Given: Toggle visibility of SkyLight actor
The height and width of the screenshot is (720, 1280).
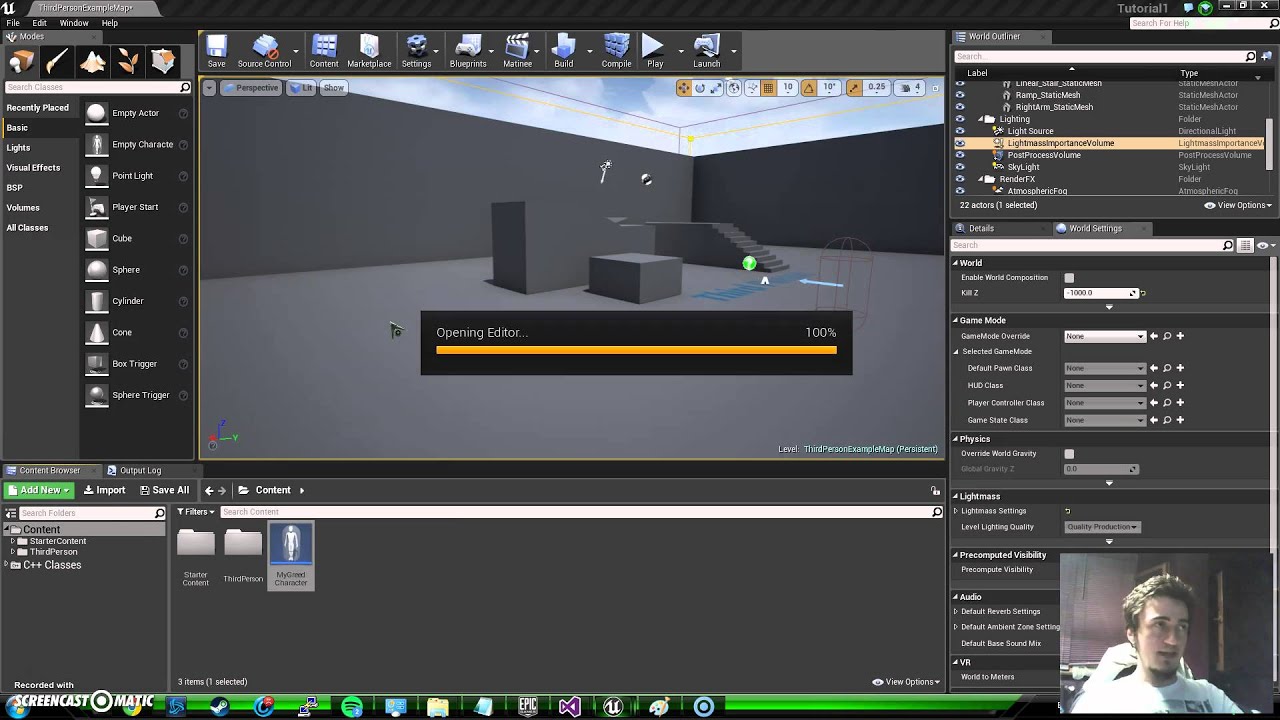Looking at the screenshot, I should point(960,167).
